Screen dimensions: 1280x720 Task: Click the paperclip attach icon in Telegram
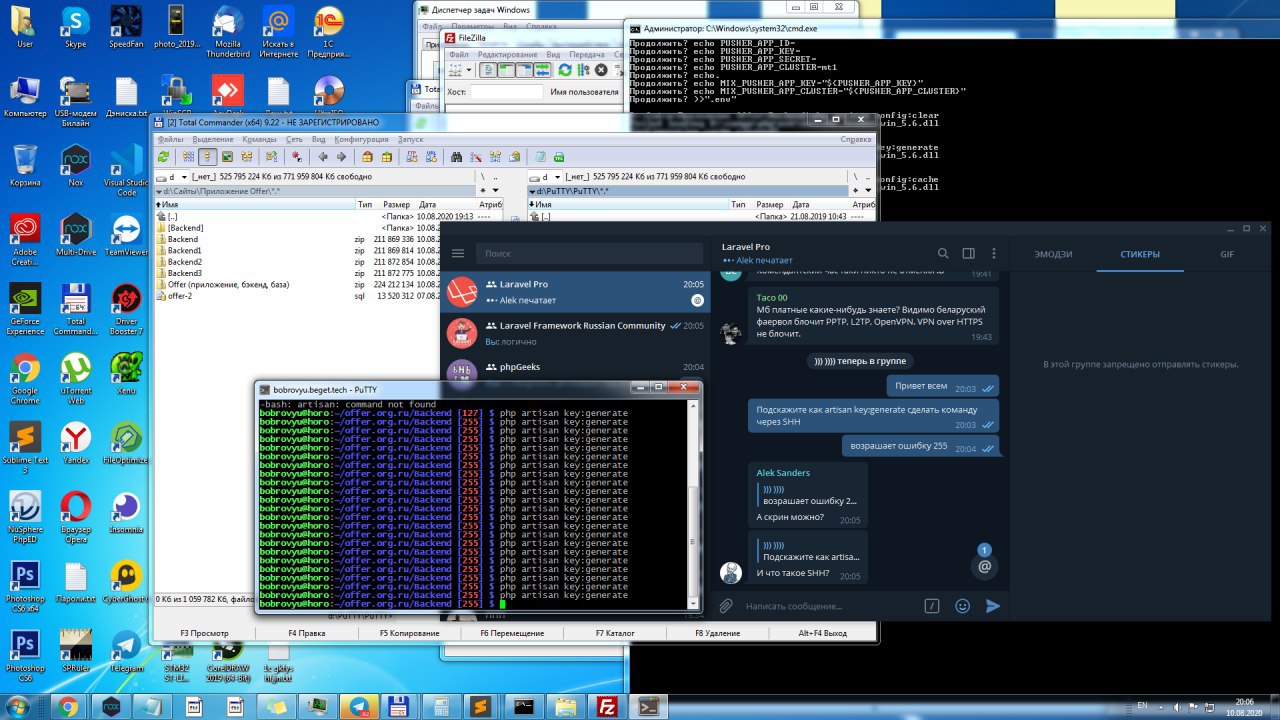click(x=726, y=606)
